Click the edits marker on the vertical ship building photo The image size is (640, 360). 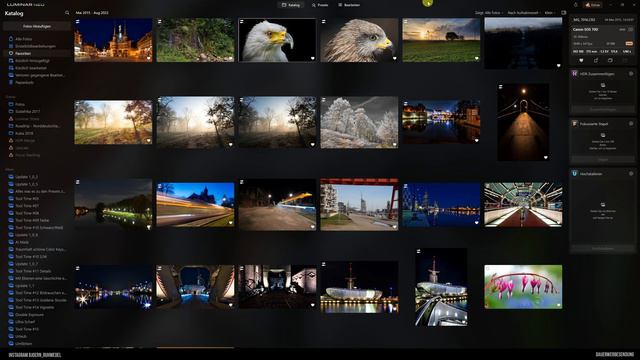click(x=419, y=251)
